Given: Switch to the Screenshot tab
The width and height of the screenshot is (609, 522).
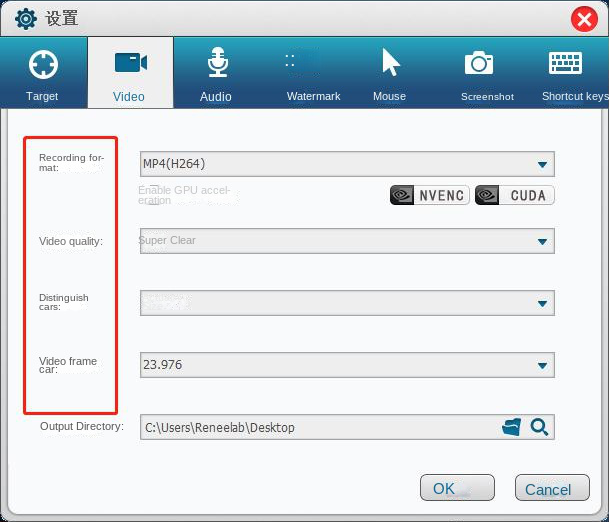Looking at the screenshot, I should tap(487, 73).
